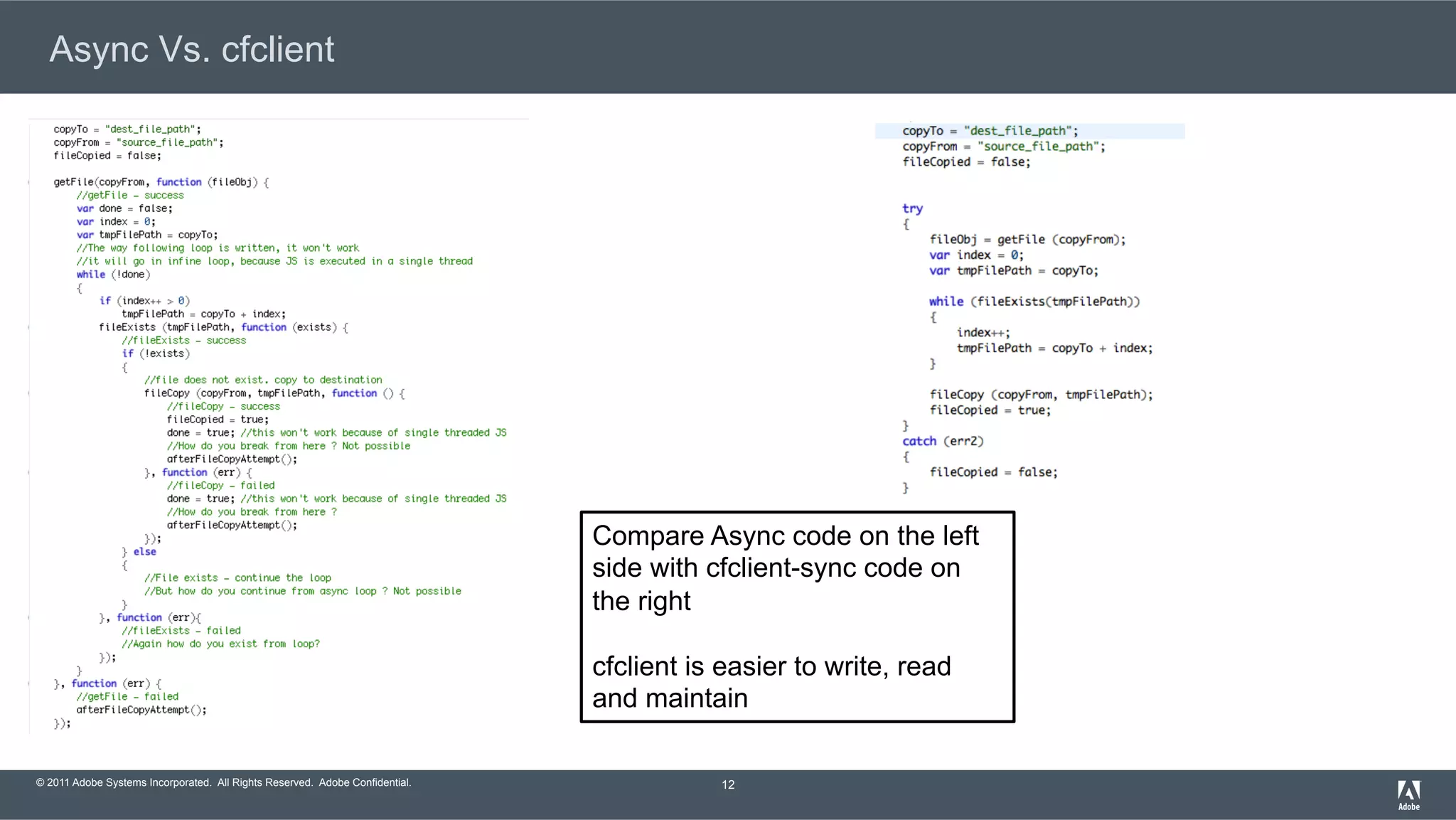Click the 'fileCopied = true;' line on the right
The width and height of the screenshot is (1456, 820).
(990, 410)
